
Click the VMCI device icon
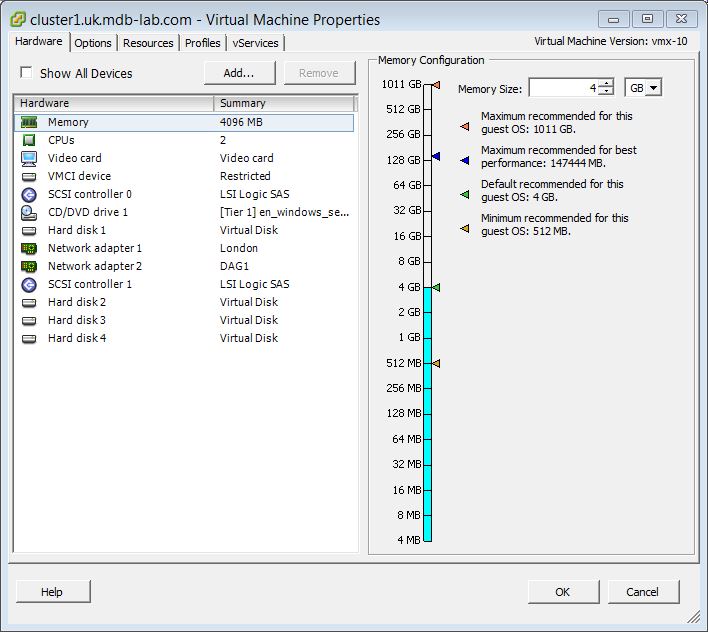[x=29, y=176]
